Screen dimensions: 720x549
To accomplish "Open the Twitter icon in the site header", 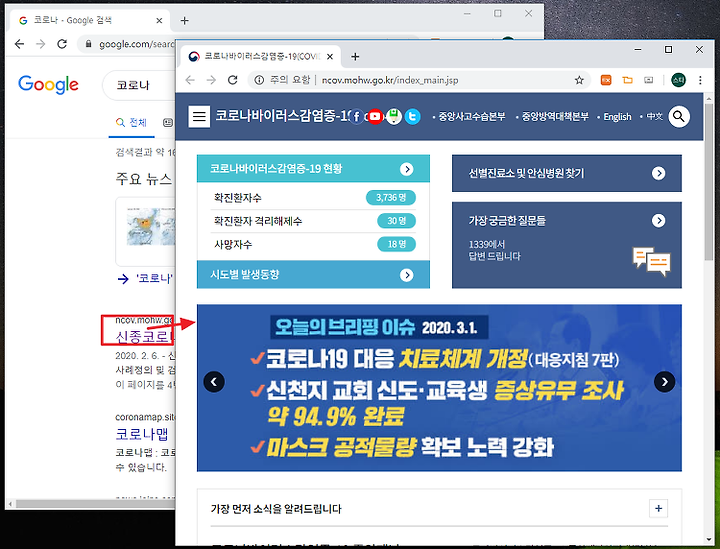I will pyautogui.click(x=412, y=117).
